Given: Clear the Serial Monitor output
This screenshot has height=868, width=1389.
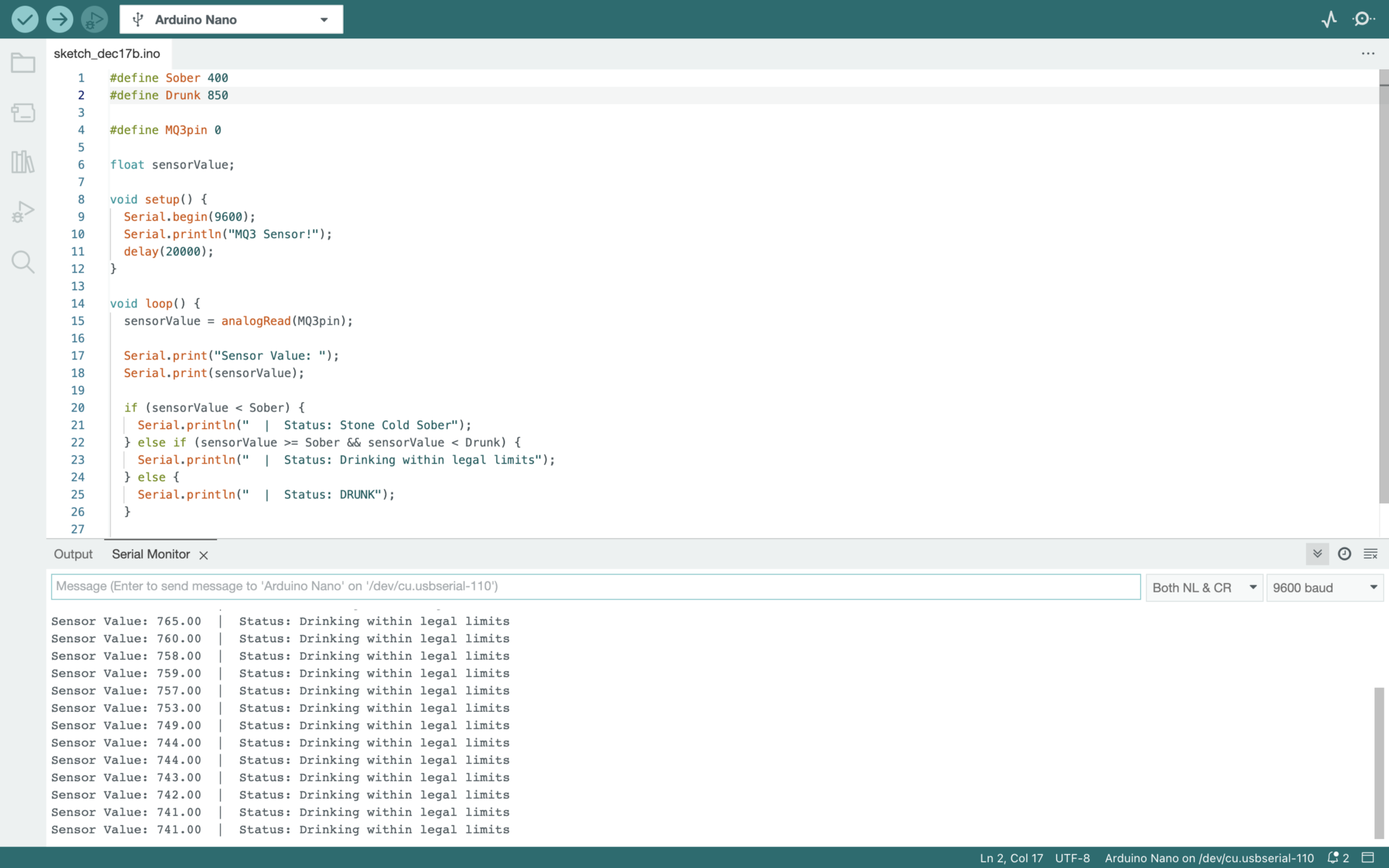Looking at the screenshot, I should 1370,554.
